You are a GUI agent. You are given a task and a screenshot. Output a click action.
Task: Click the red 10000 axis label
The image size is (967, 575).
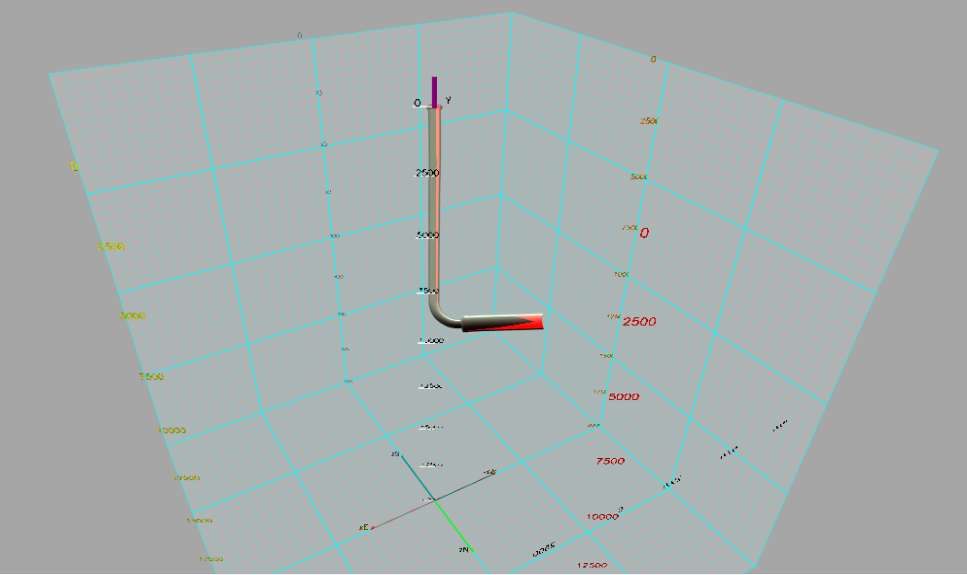point(602,517)
